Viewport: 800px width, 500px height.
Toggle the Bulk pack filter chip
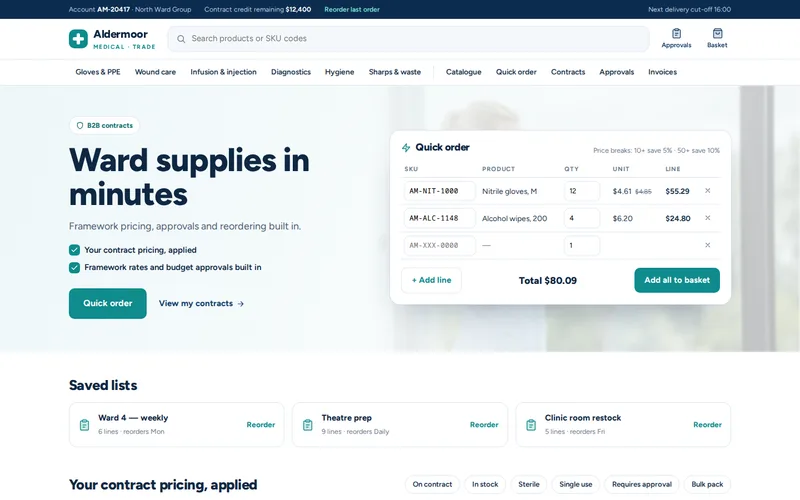[x=707, y=484]
